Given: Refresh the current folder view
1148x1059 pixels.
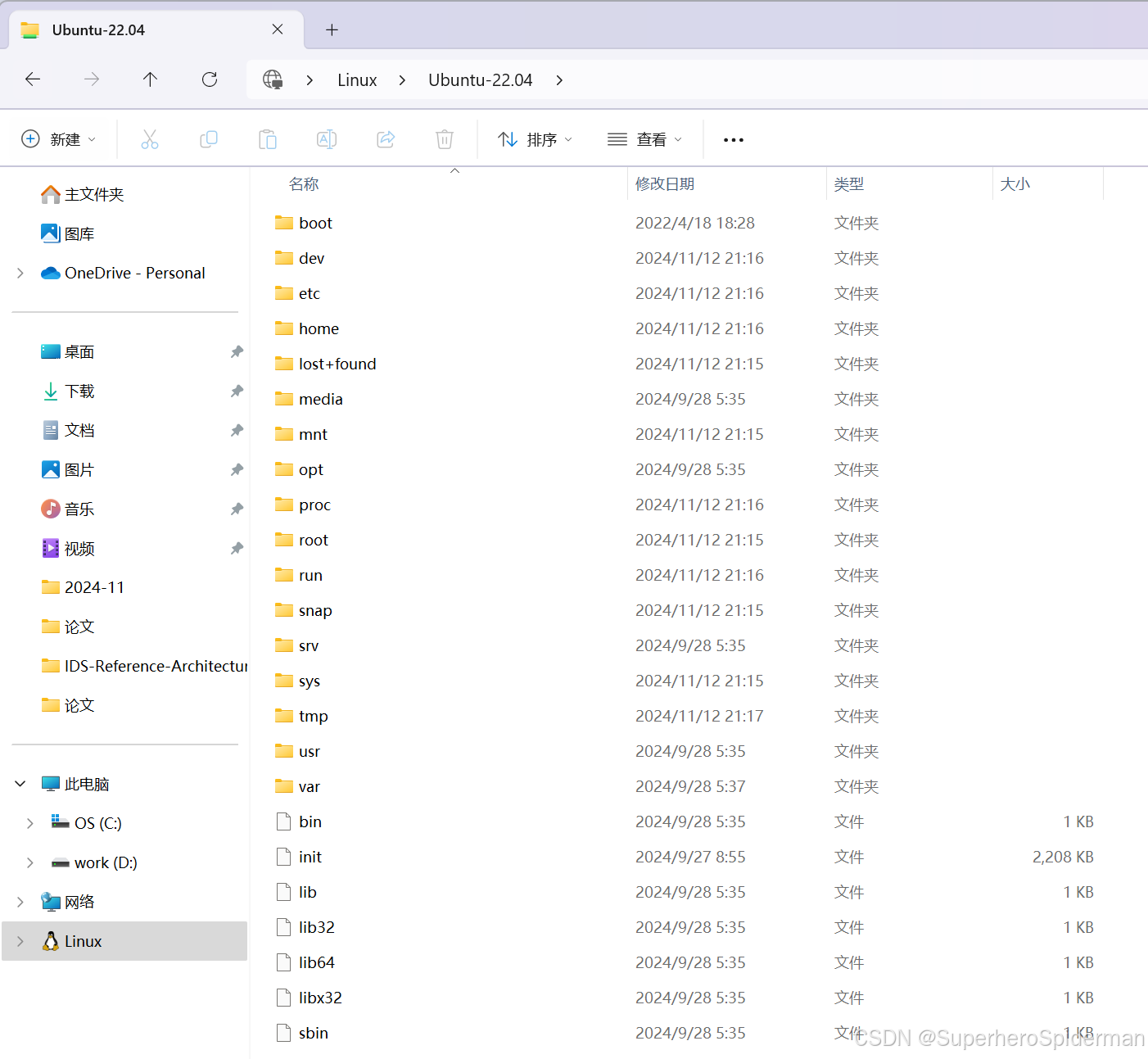Looking at the screenshot, I should (x=210, y=79).
